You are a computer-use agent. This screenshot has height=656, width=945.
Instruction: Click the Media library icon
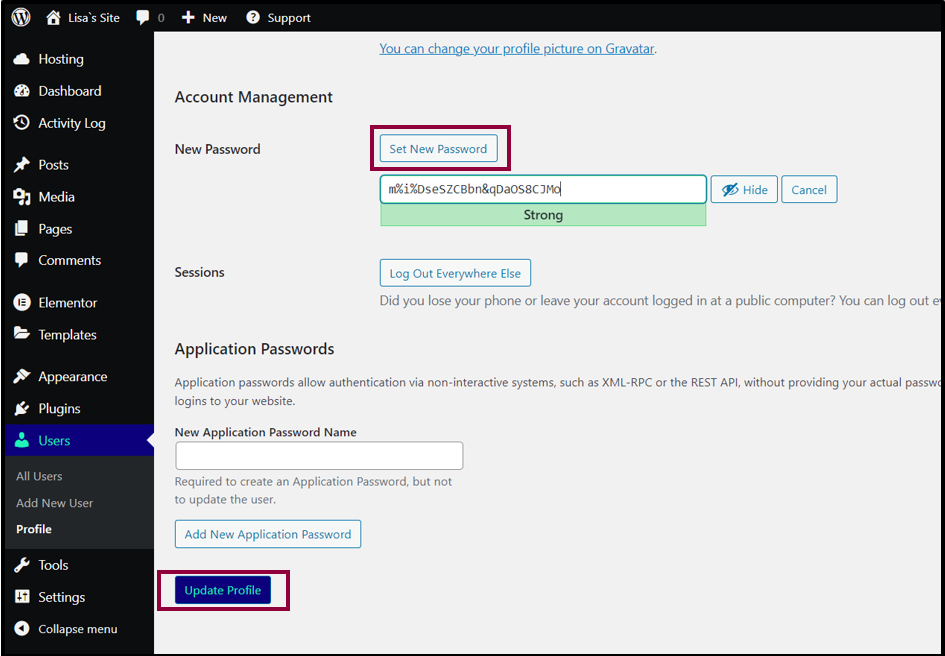pyautogui.click(x=22, y=197)
